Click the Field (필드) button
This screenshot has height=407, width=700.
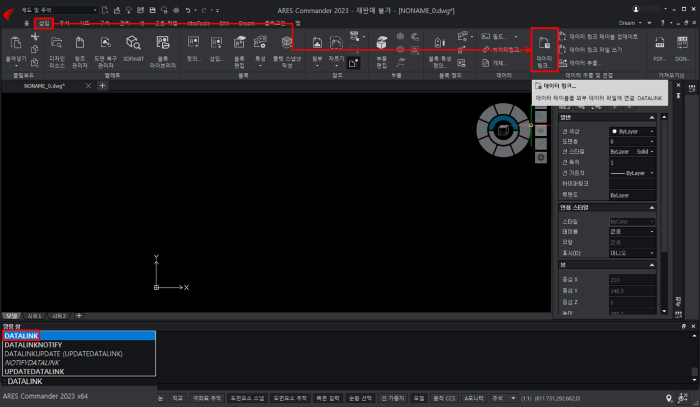496,37
